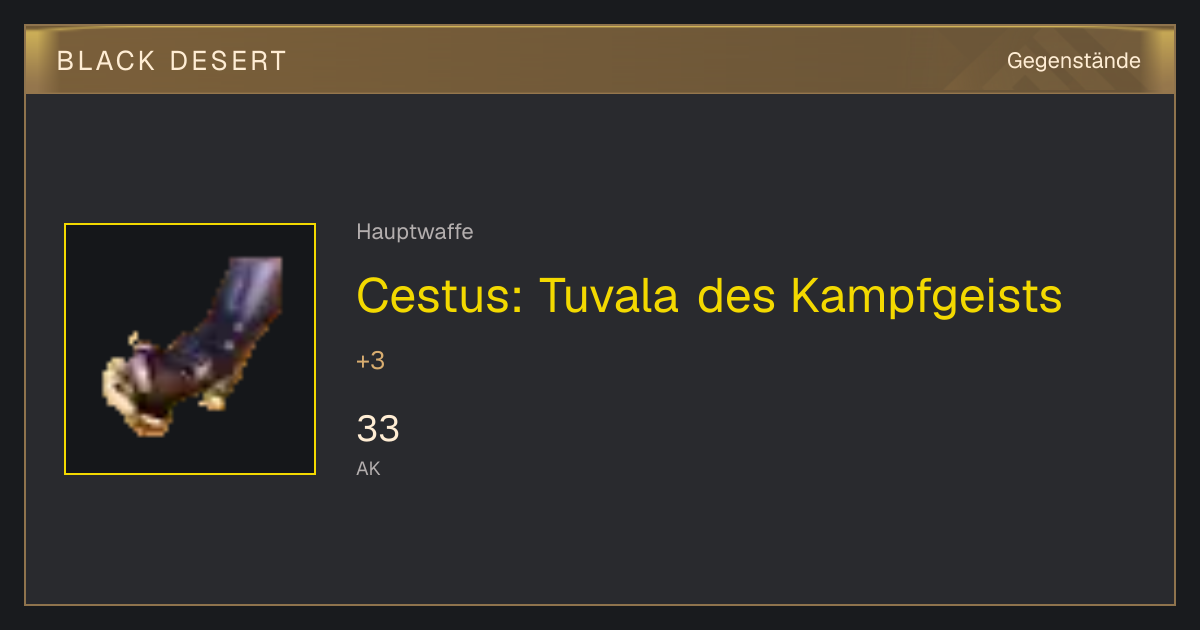Screen dimensions: 1200x630
Task: Click the word Cestus: in the item name
Action: 439,296
